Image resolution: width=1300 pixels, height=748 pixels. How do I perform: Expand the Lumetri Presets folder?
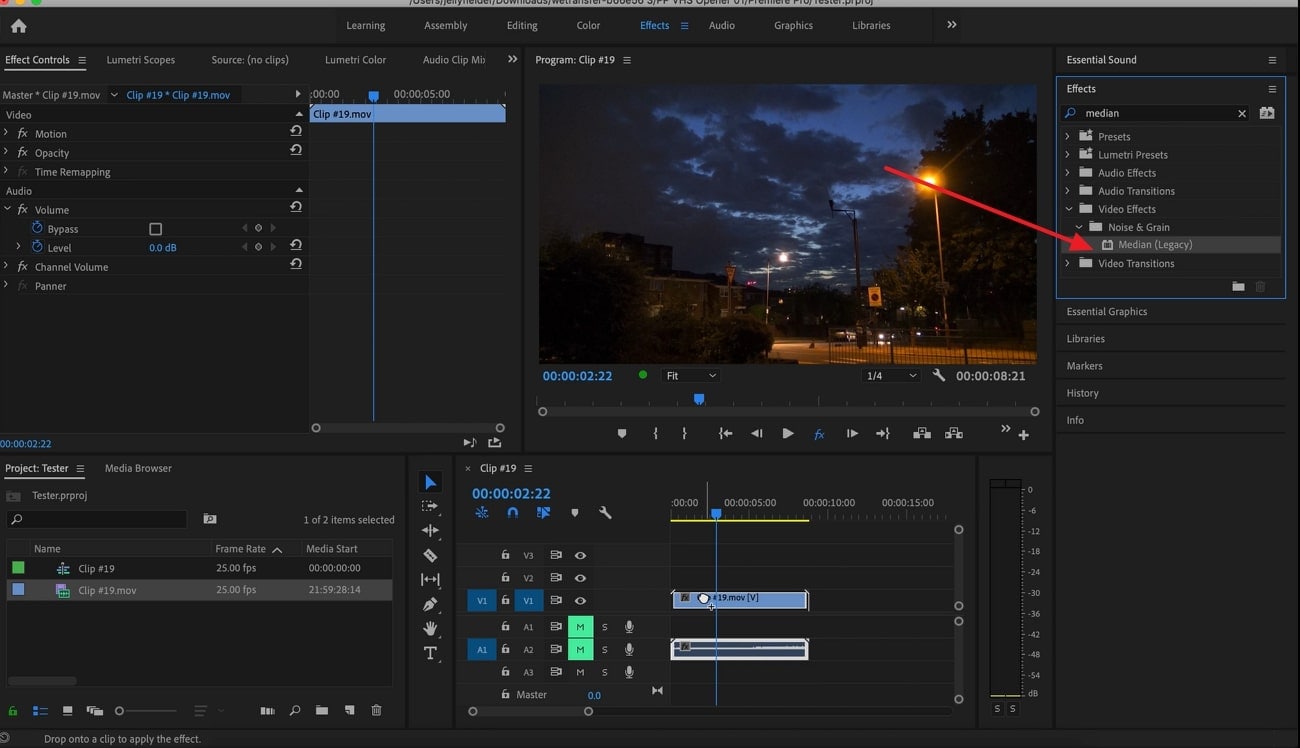(1067, 154)
